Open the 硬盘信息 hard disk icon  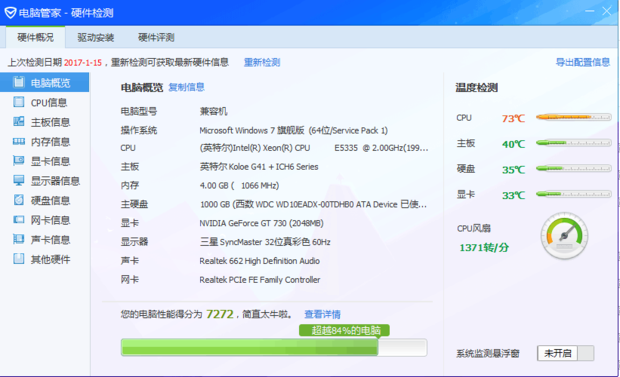click(19, 200)
